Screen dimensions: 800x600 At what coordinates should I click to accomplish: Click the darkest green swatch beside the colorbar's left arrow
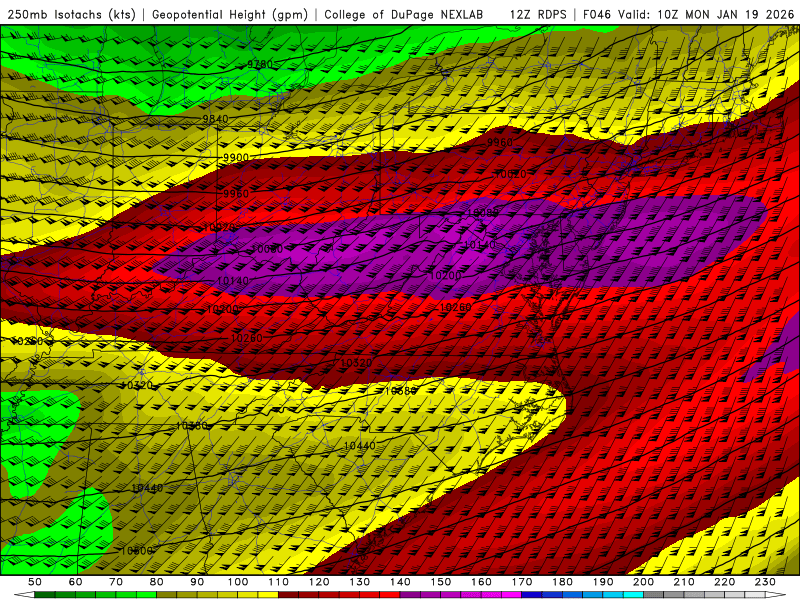[x=45, y=595]
